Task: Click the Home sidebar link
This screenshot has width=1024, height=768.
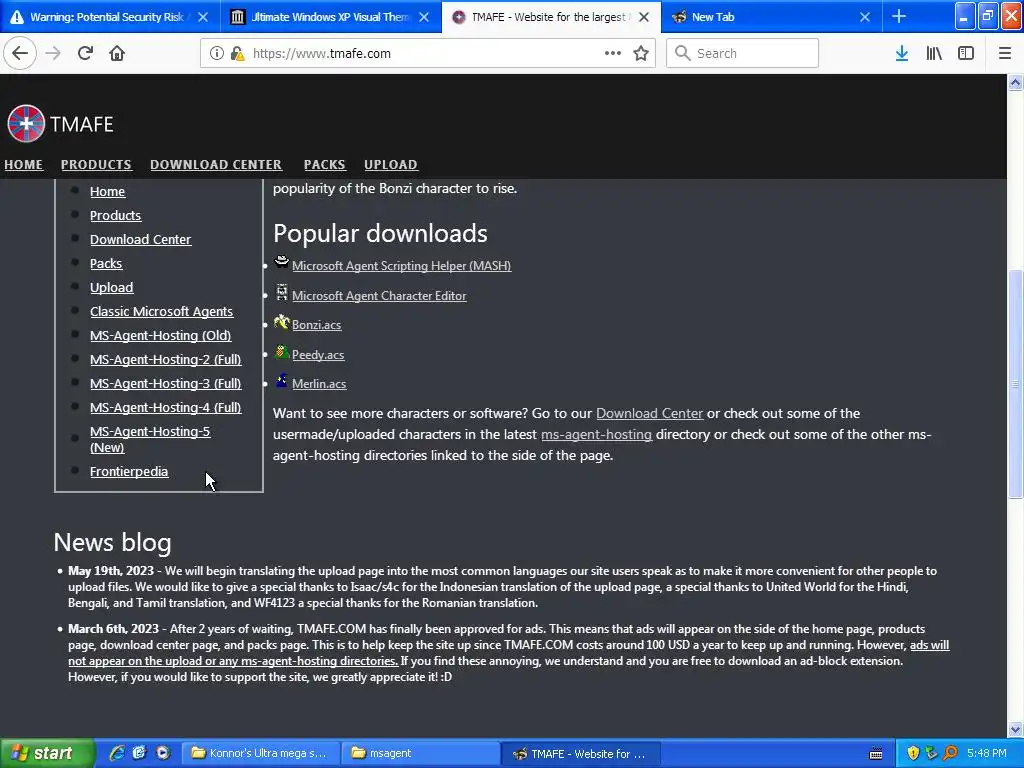Action: click(x=108, y=191)
